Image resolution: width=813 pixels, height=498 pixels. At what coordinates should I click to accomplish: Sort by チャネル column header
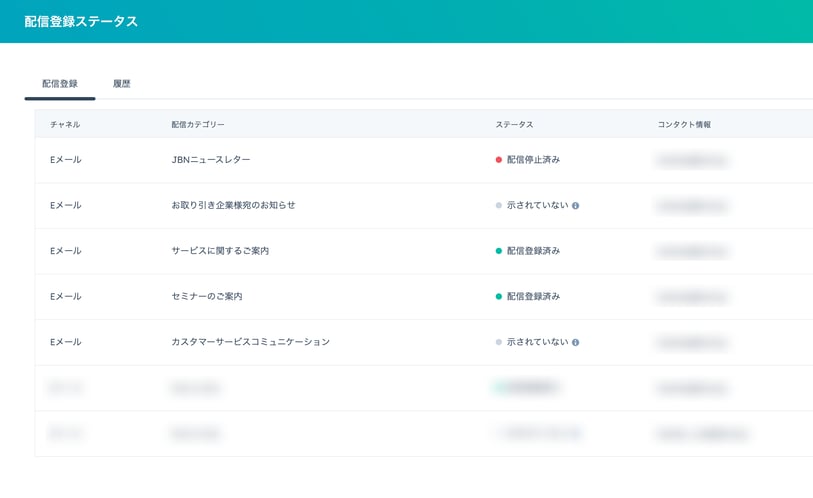[65, 124]
